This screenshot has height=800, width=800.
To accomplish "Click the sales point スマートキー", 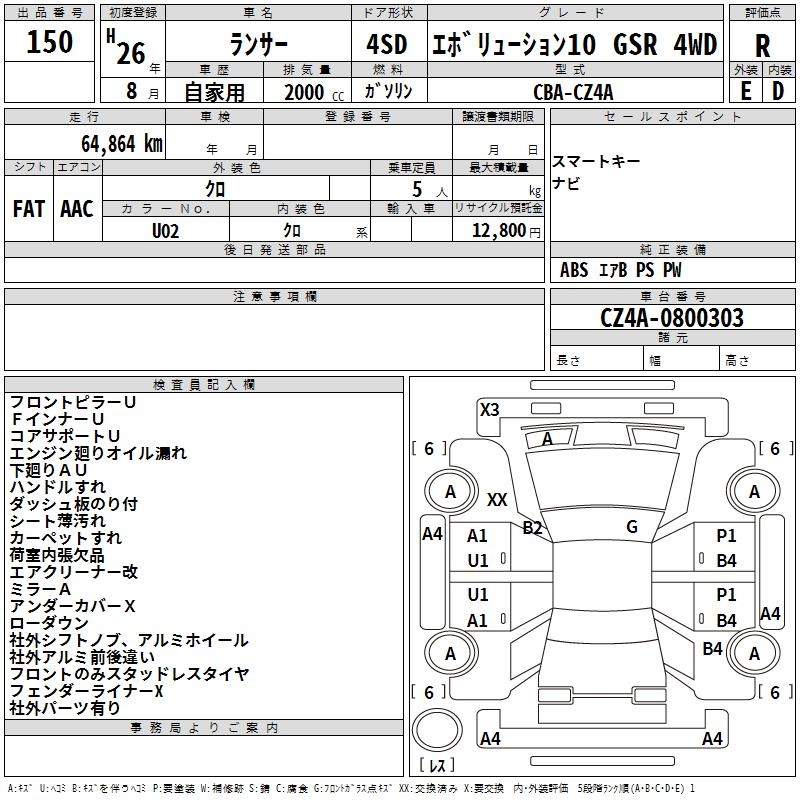I will pyautogui.click(x=596, y=161).
